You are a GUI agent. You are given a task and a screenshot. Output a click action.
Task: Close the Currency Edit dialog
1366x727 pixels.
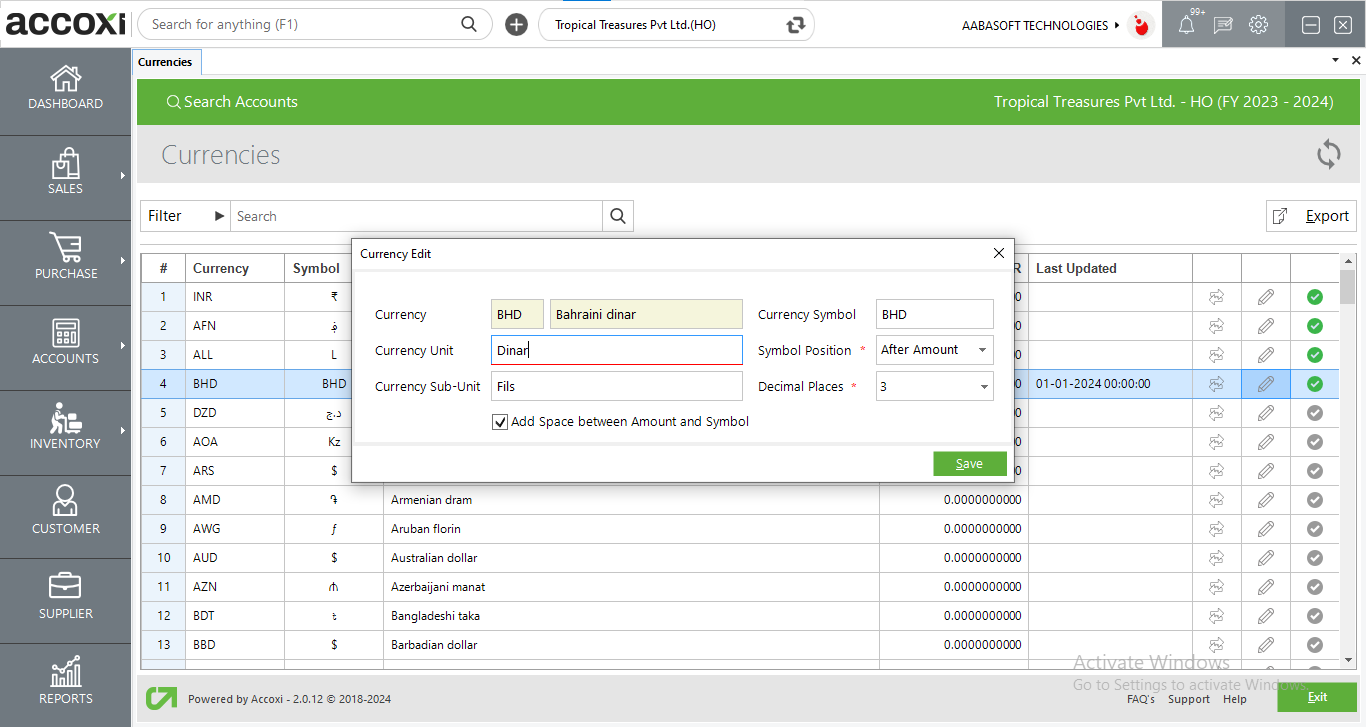point(998,254)
